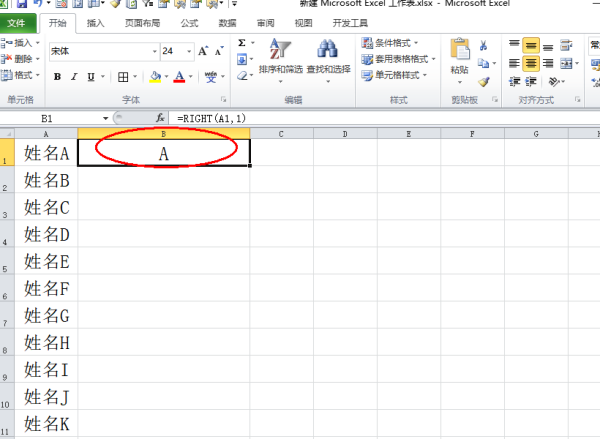The width and height of the screenshot is (600, 439).
Task: Increase font size with grow font icon
Action: point(203,51)
